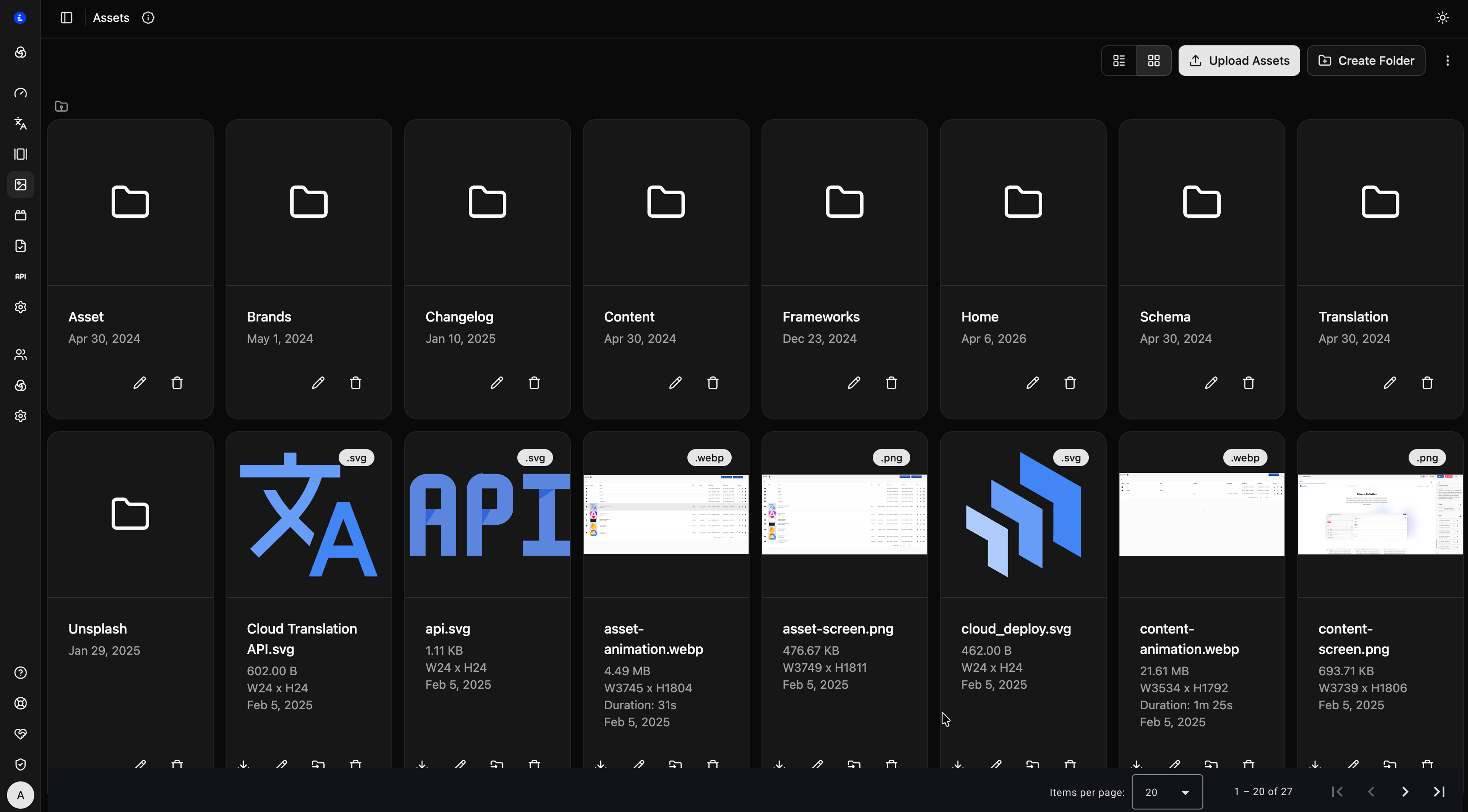Click the blue logo at top of sidebar
The width and height of the screenshot is (1468, 812).
(20, 18)
